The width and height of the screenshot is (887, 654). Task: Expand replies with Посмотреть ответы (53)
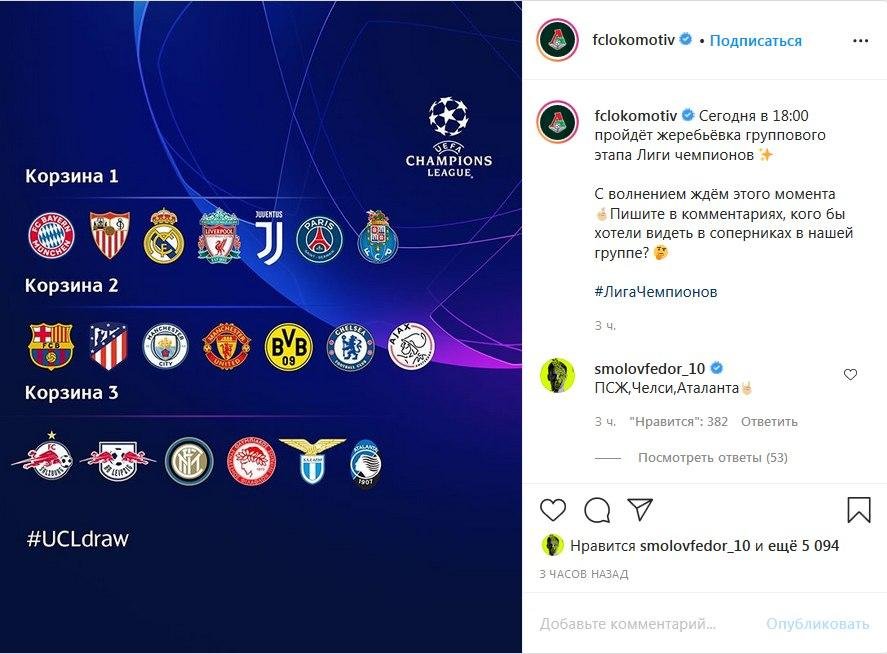tap(713, 457)
